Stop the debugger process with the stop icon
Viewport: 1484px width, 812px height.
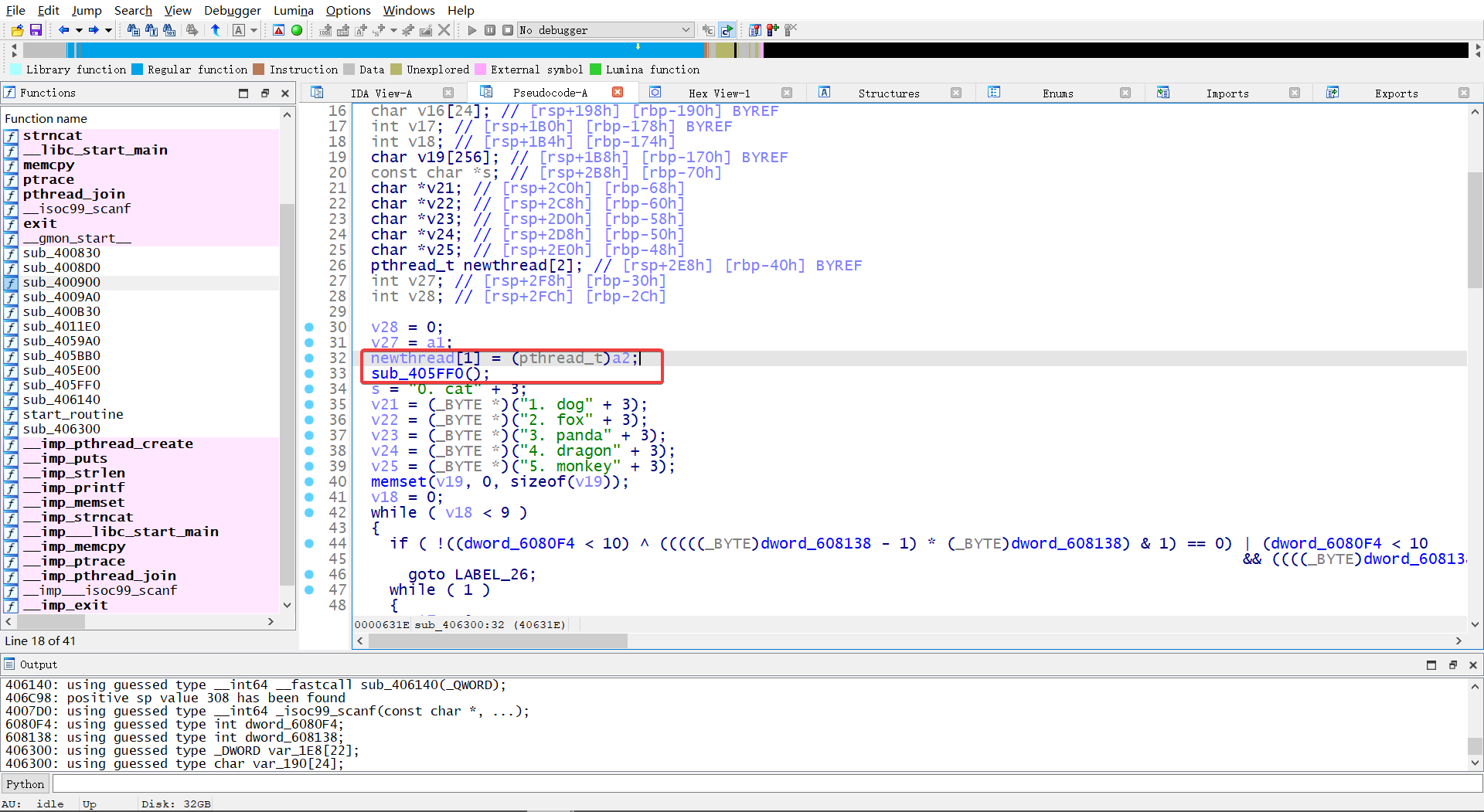(508, 30)
